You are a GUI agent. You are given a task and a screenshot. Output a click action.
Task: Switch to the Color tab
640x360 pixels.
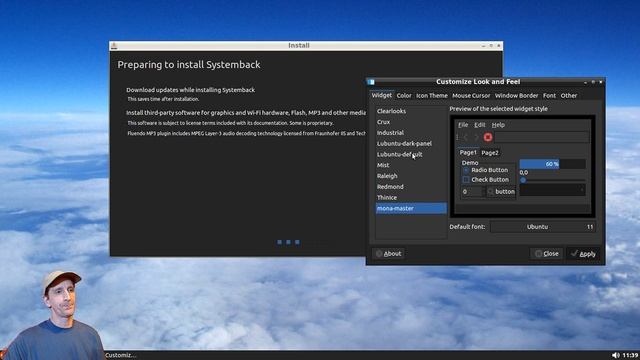pyautogui.click(x=404, y=96)
